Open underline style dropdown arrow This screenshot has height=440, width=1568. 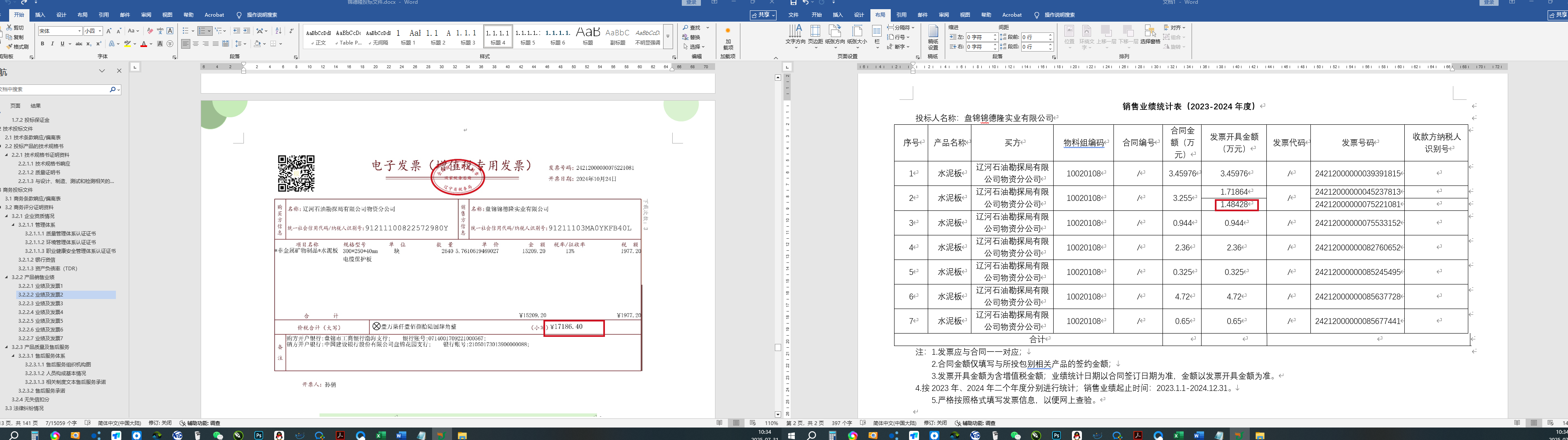point(70,44)
